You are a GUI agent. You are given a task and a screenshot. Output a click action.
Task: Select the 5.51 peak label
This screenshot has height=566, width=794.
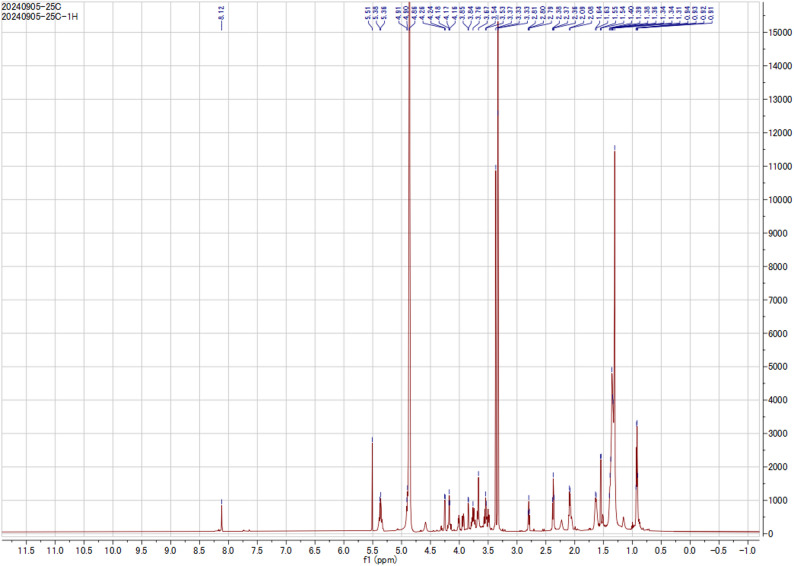(368, 13)
